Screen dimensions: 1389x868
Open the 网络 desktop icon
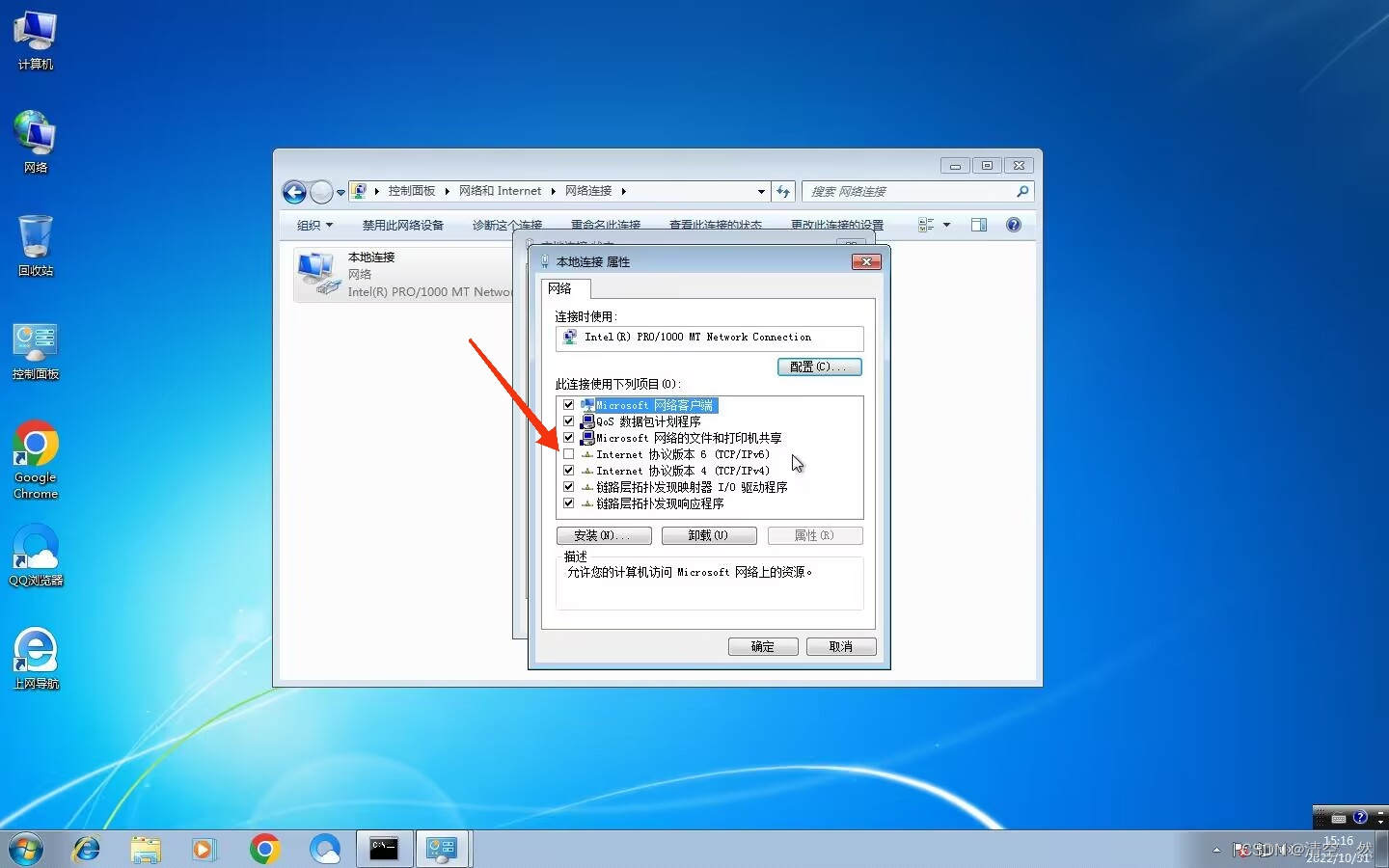click(x=36, y=142)
